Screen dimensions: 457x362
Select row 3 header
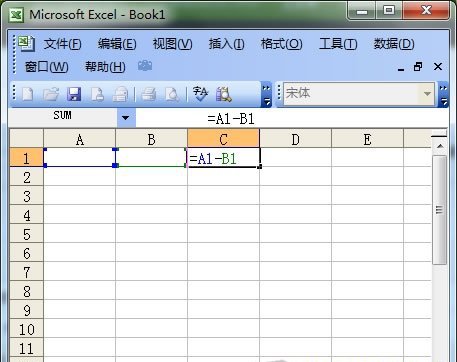26,195
